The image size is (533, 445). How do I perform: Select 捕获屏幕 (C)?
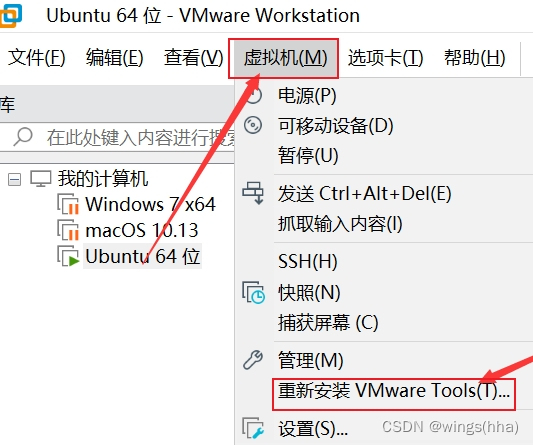click(x=328, y=322)
